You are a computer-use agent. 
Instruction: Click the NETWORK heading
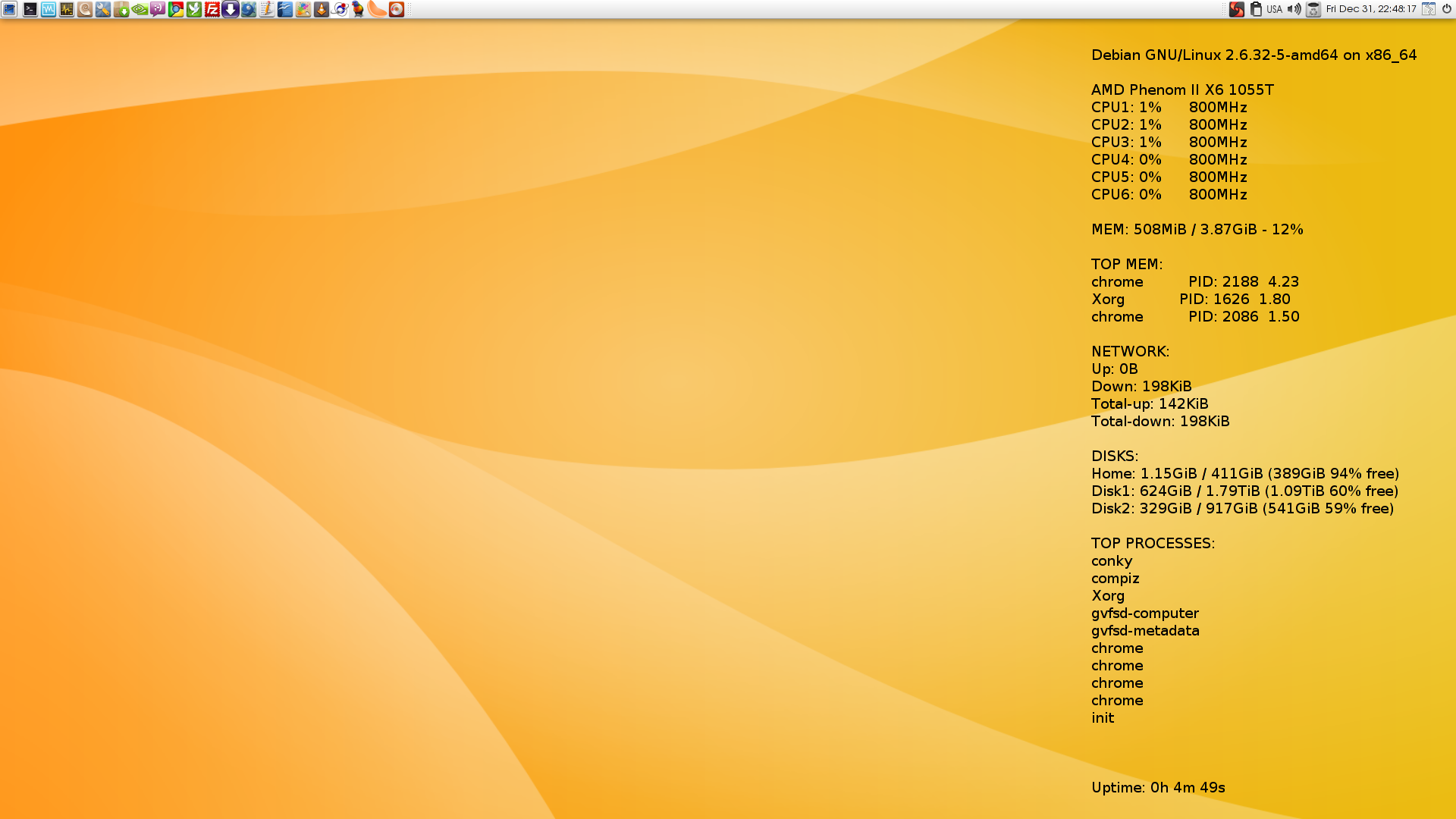1130,352
